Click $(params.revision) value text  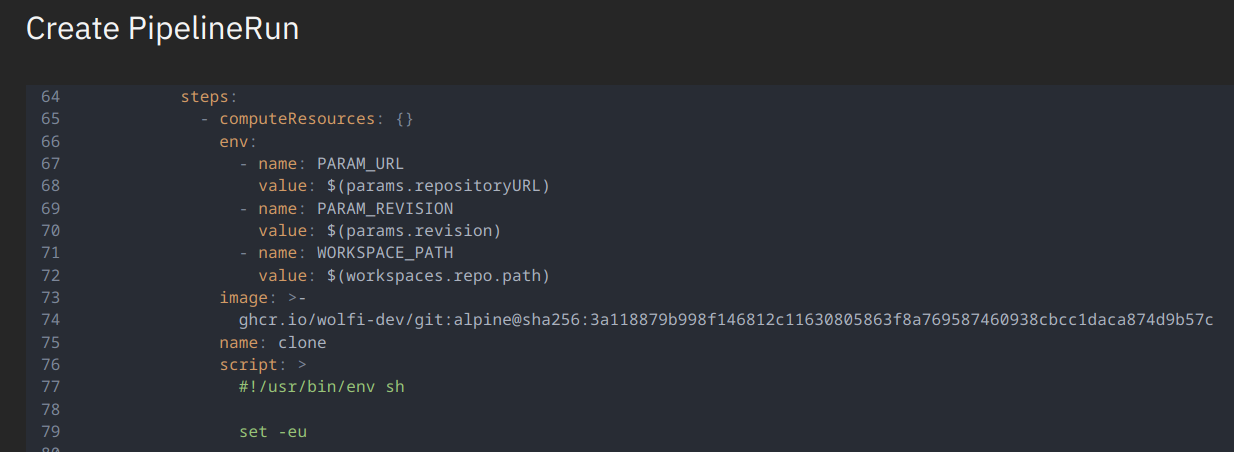[x=399, y=231]
